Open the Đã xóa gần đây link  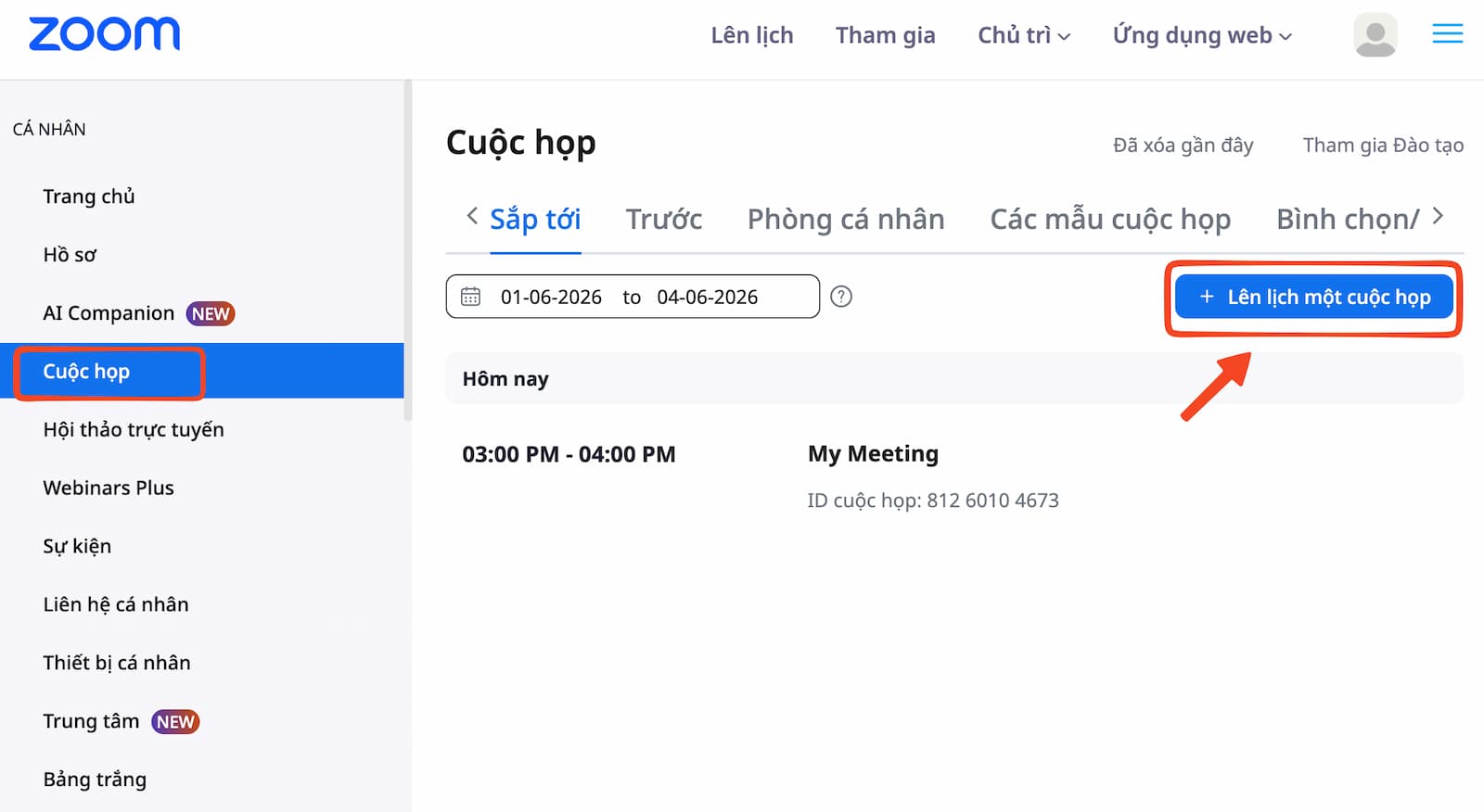1183,146
